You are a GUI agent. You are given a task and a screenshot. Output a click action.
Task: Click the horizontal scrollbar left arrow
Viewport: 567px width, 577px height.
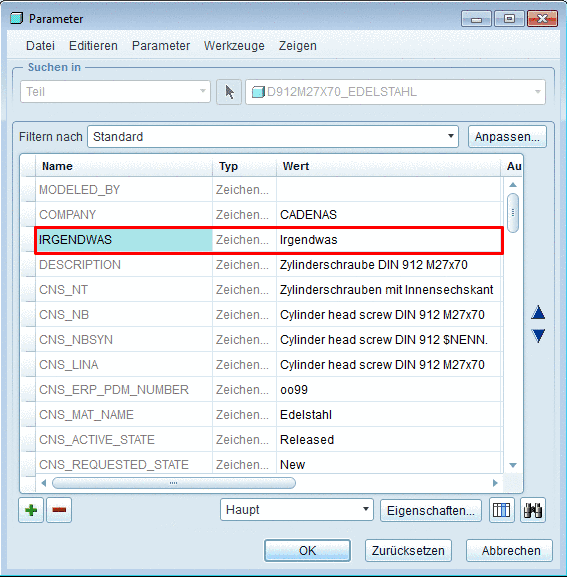pos(44,483)
